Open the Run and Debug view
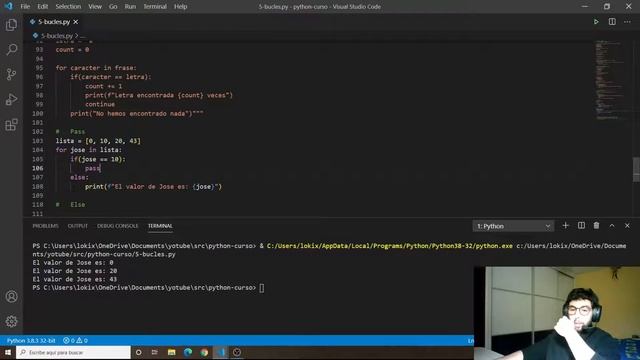 coord(11,100)
